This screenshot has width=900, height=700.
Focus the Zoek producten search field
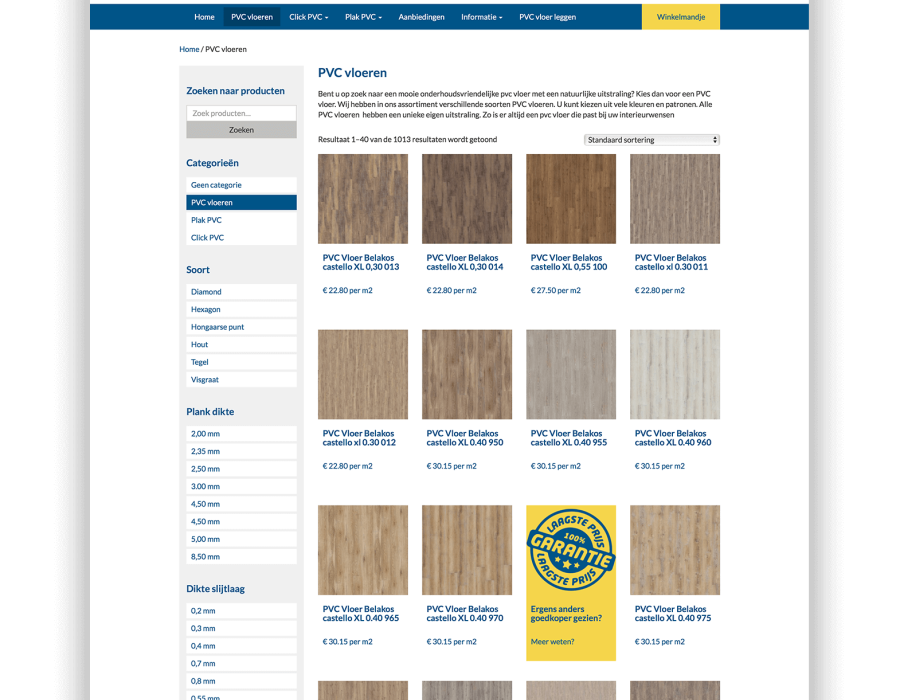[x=241, y=113]
